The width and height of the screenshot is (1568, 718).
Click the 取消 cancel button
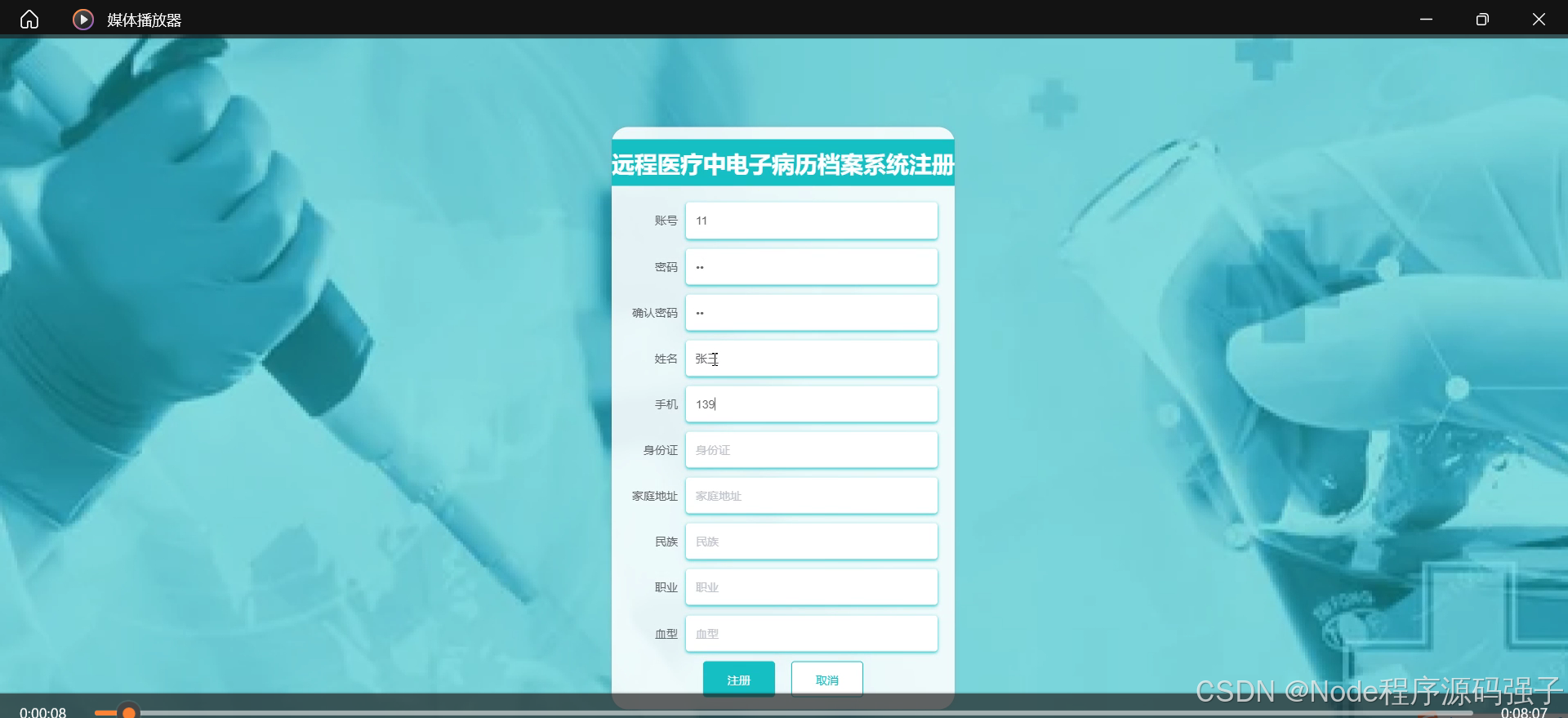tap(826, 679)
